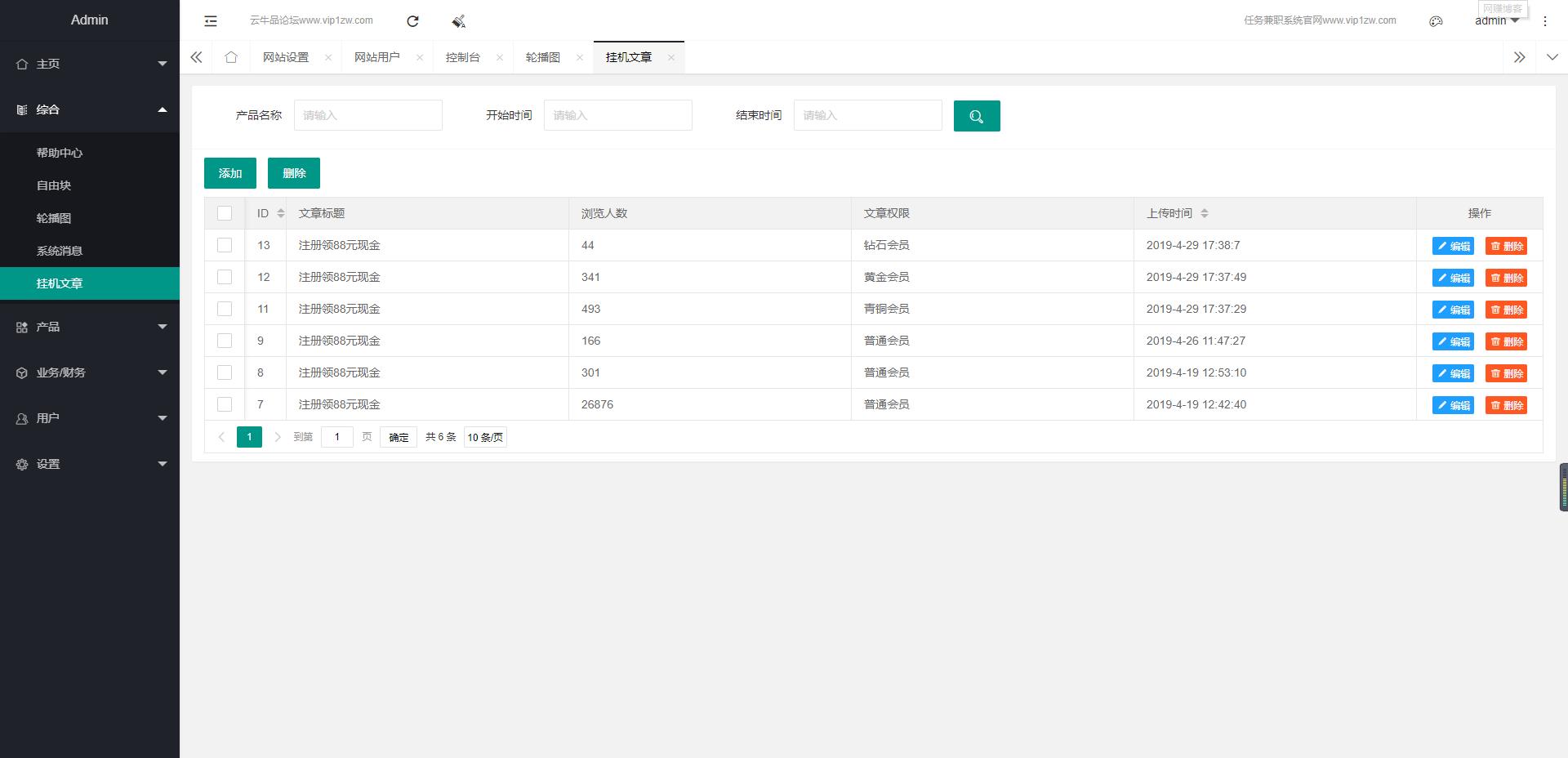1568x758 pixels.
Task: Click the refresh icon in the top bar
Action: (x=412, y=21)
